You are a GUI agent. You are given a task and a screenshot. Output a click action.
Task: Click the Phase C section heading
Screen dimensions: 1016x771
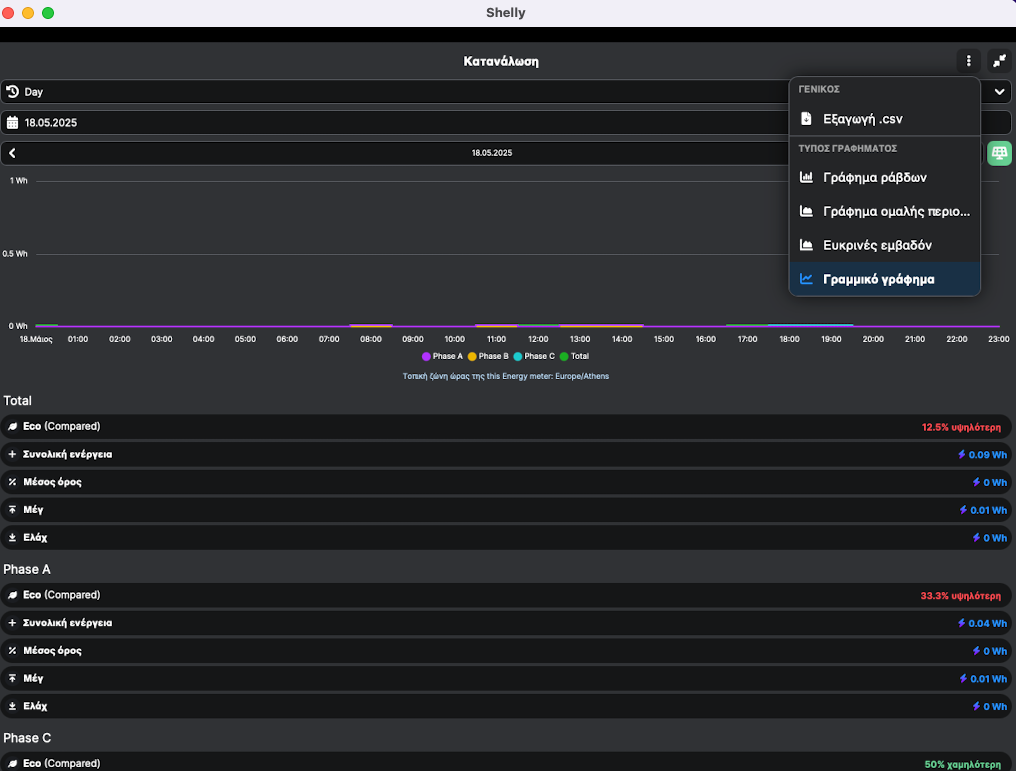click(x=27, y=737)
